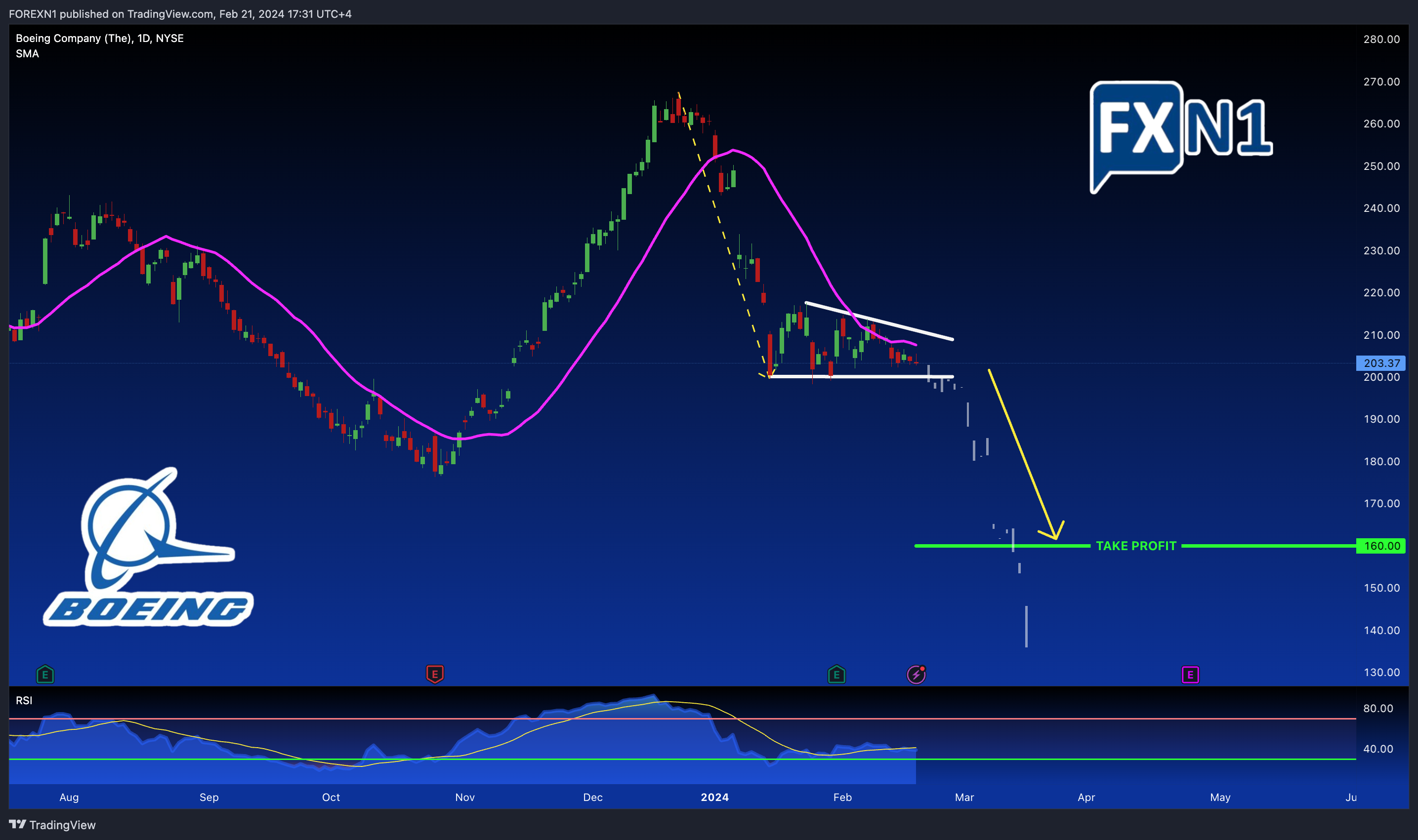Click the blue 203.37 current price tag
This screenshot has width=1418, height=840.
[x=1380, y=363]
